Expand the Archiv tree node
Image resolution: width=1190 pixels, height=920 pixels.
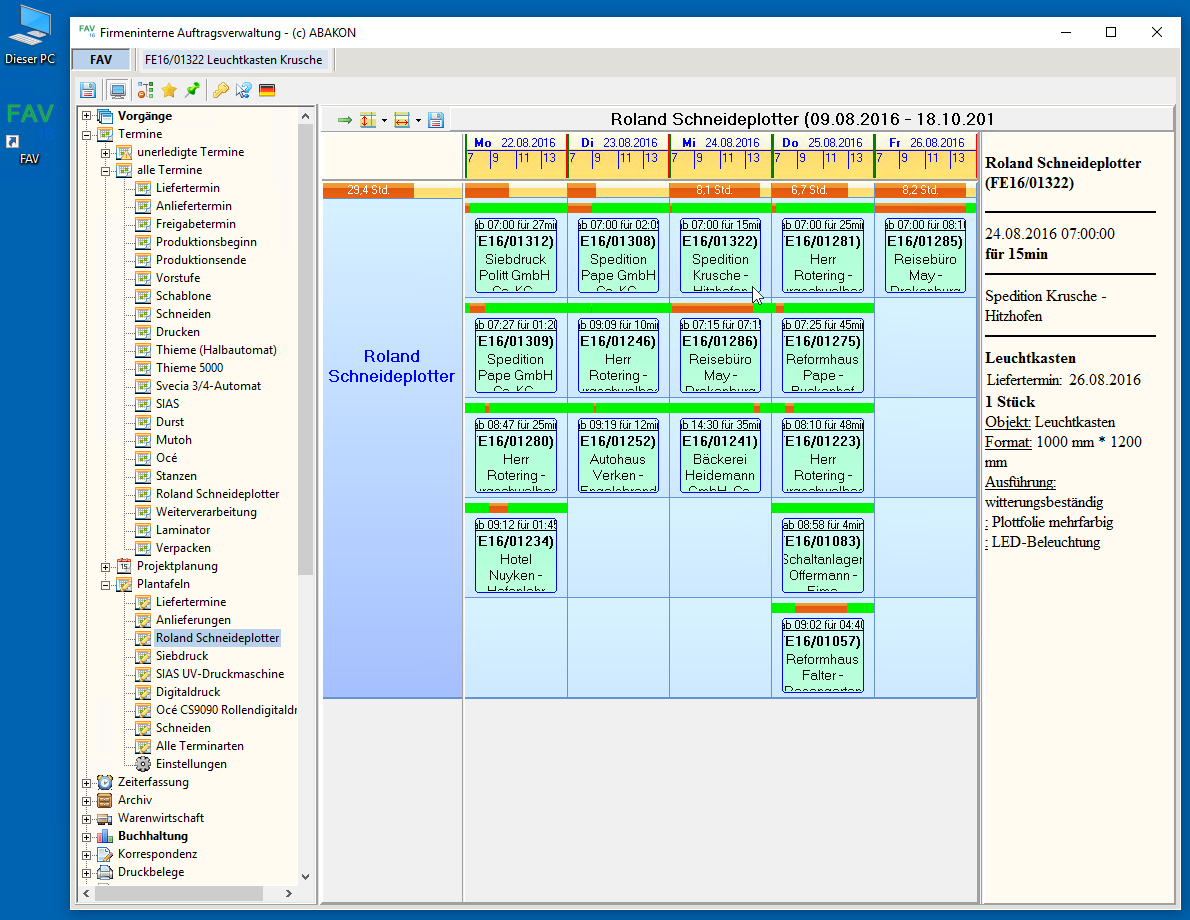point(87,801)
